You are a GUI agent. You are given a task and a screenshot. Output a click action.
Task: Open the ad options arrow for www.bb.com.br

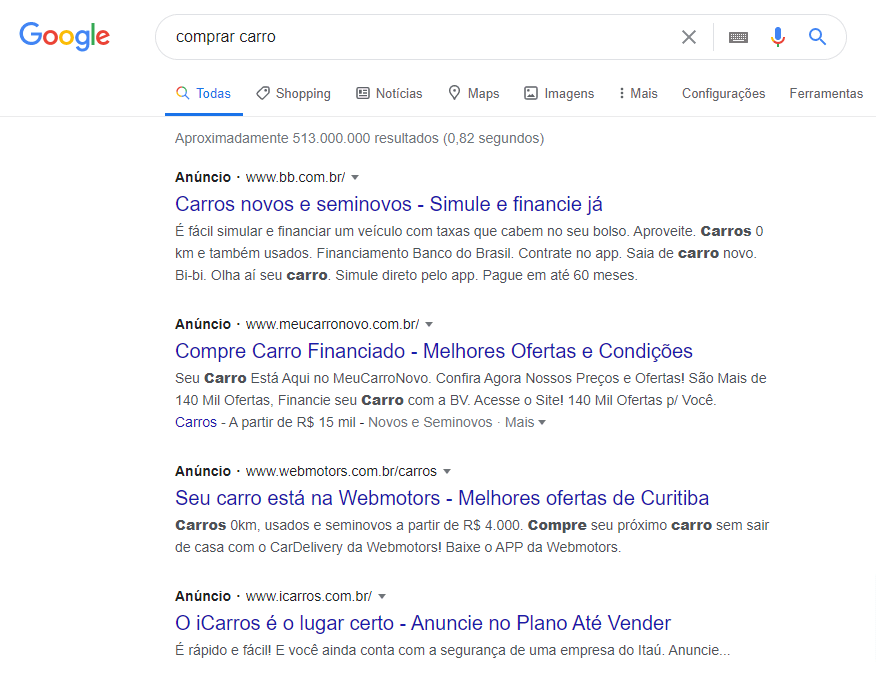click(357, 177)
